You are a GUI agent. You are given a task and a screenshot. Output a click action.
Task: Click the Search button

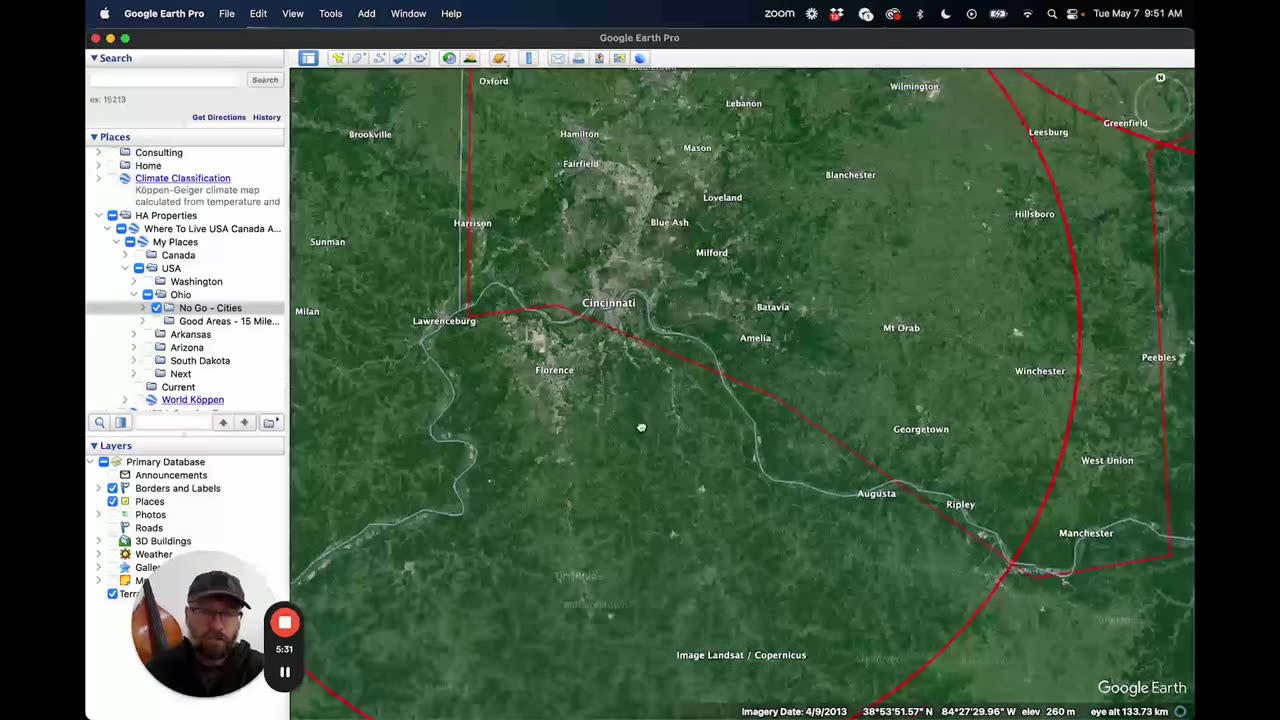[x=265, y=80]
